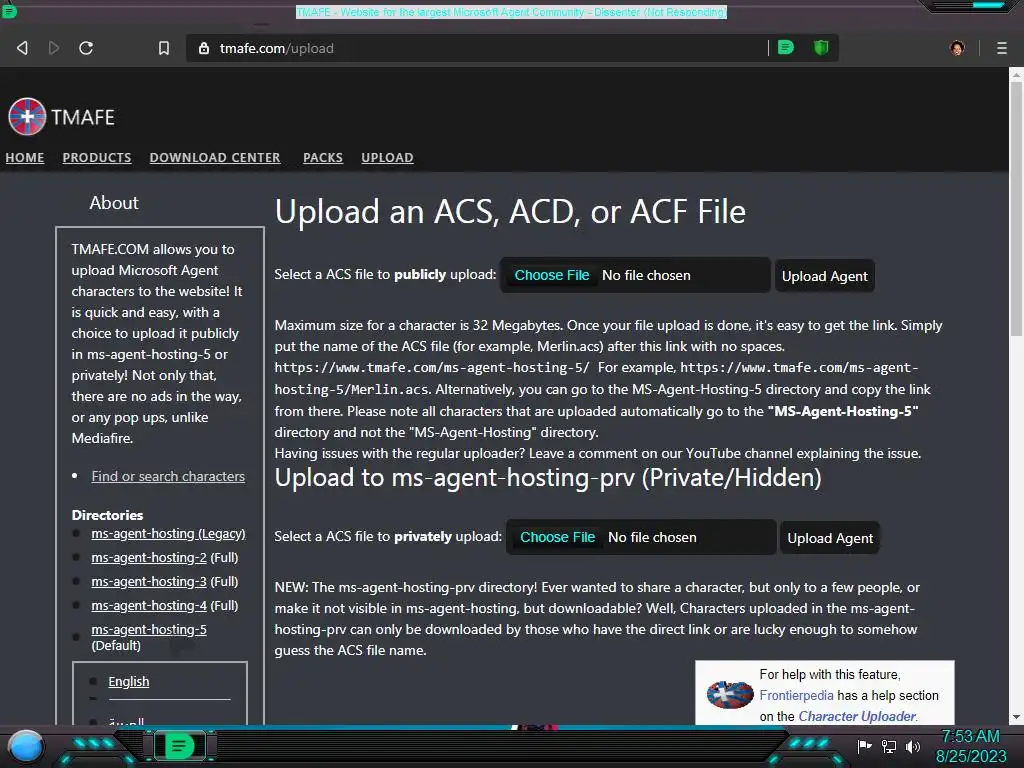This screenshot has height=768, width=1024.
Task: Click Upload Agent for private upload
Action: [830, 538]
